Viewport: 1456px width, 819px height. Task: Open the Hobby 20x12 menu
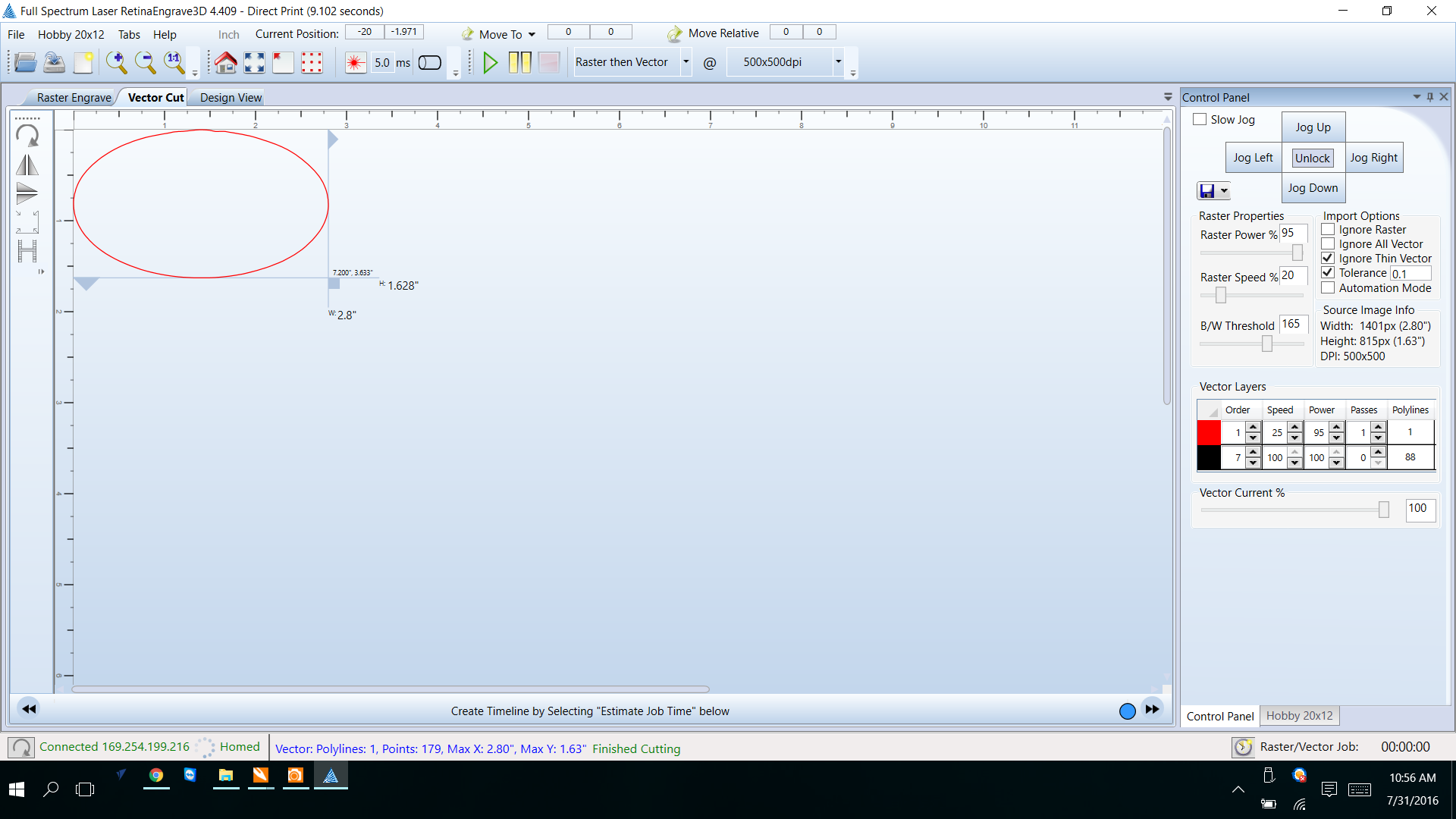click(71, 34)
